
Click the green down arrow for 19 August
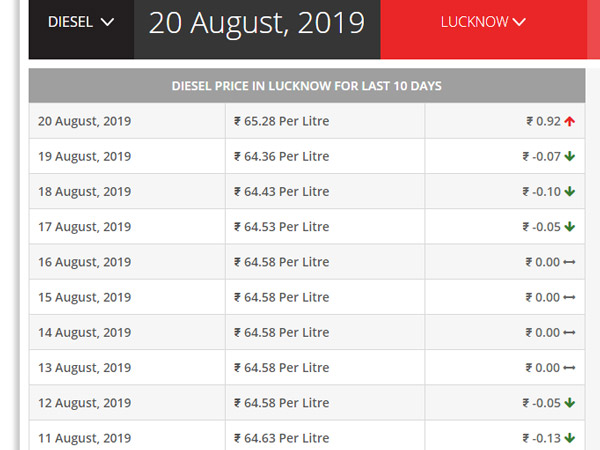570,156
